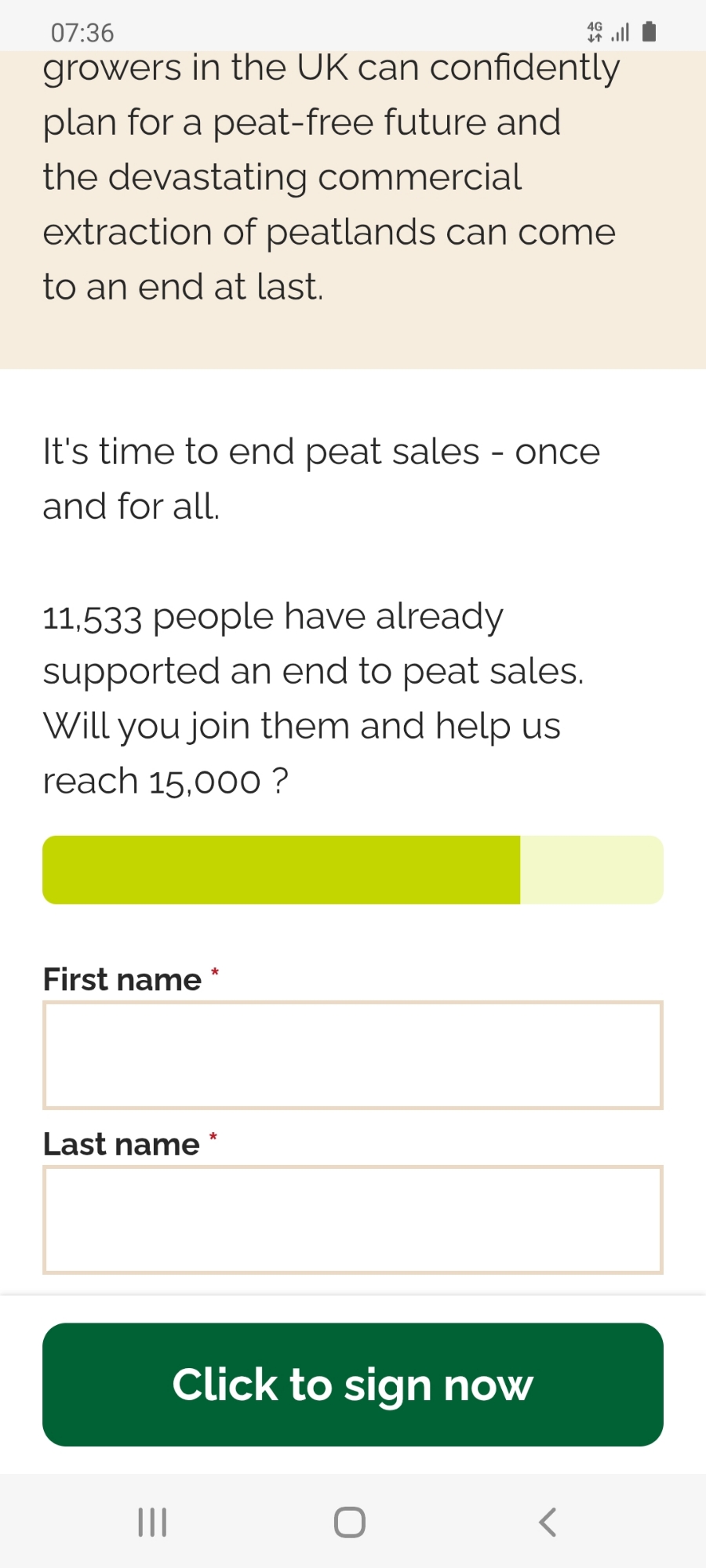Tap the 11,533 supporters count text

[x=93, y=618]
